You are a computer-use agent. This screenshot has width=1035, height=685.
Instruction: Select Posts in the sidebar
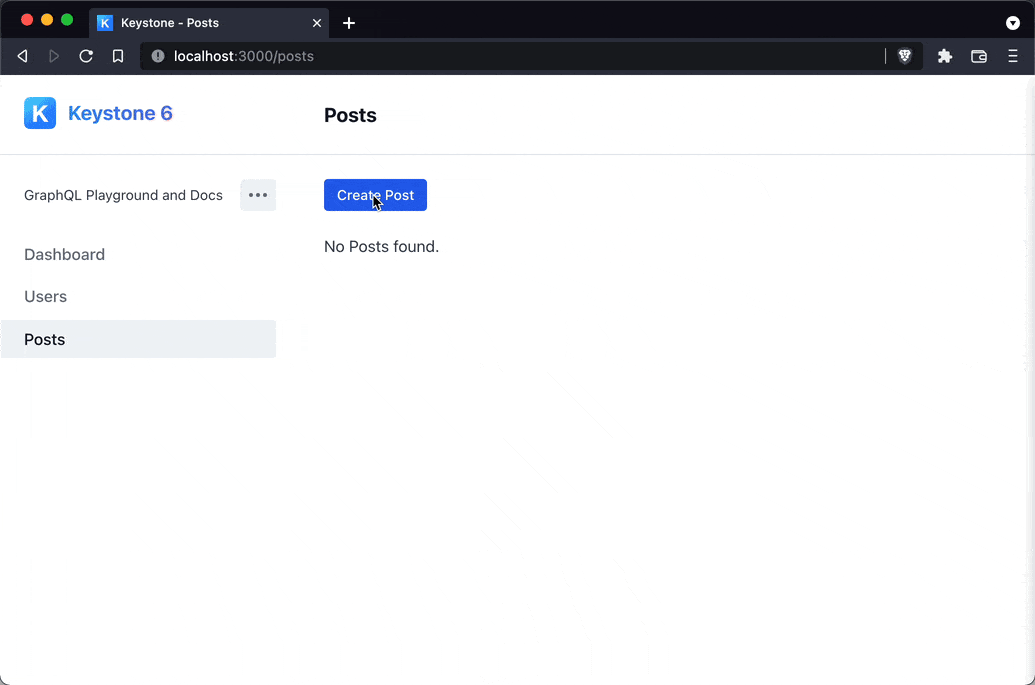pos(138,339)
